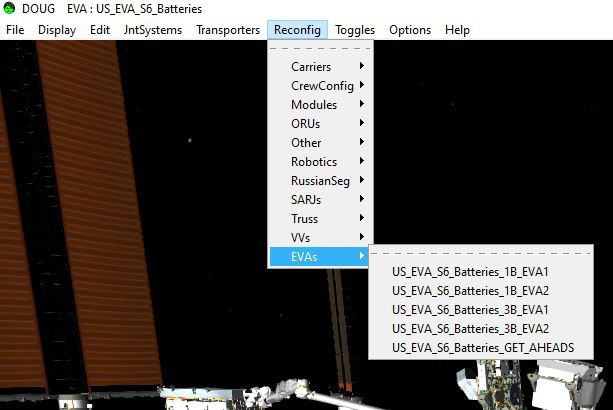Expand the RussianSeg submenu

click(x=319, y=181)
